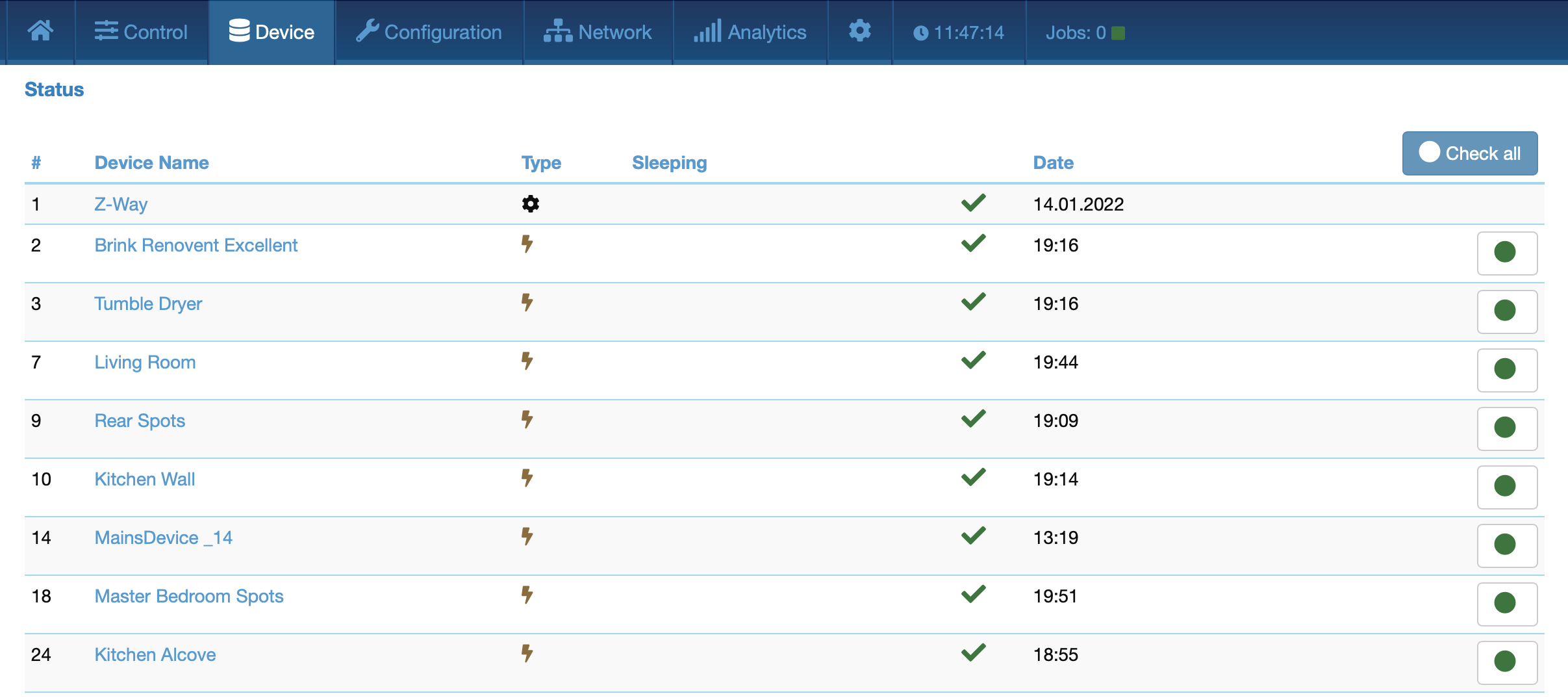This screenshot has width=1568, height=698.
Task: Open the settings gear in navbar
Action: (859, 31)
